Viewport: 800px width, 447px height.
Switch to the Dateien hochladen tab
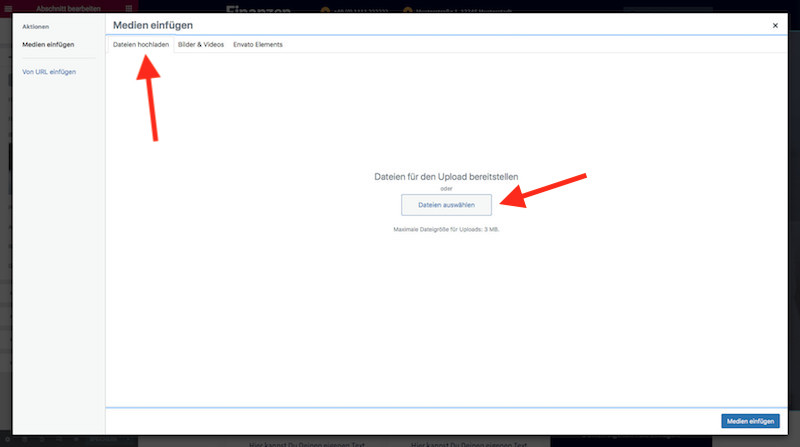pos(140,45)
